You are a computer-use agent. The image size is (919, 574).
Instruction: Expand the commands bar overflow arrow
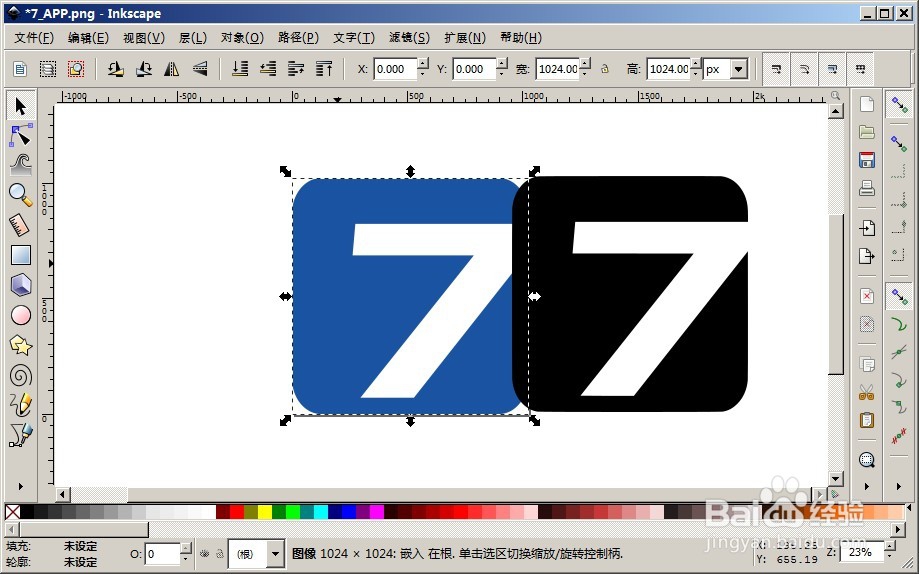(866, 486)
